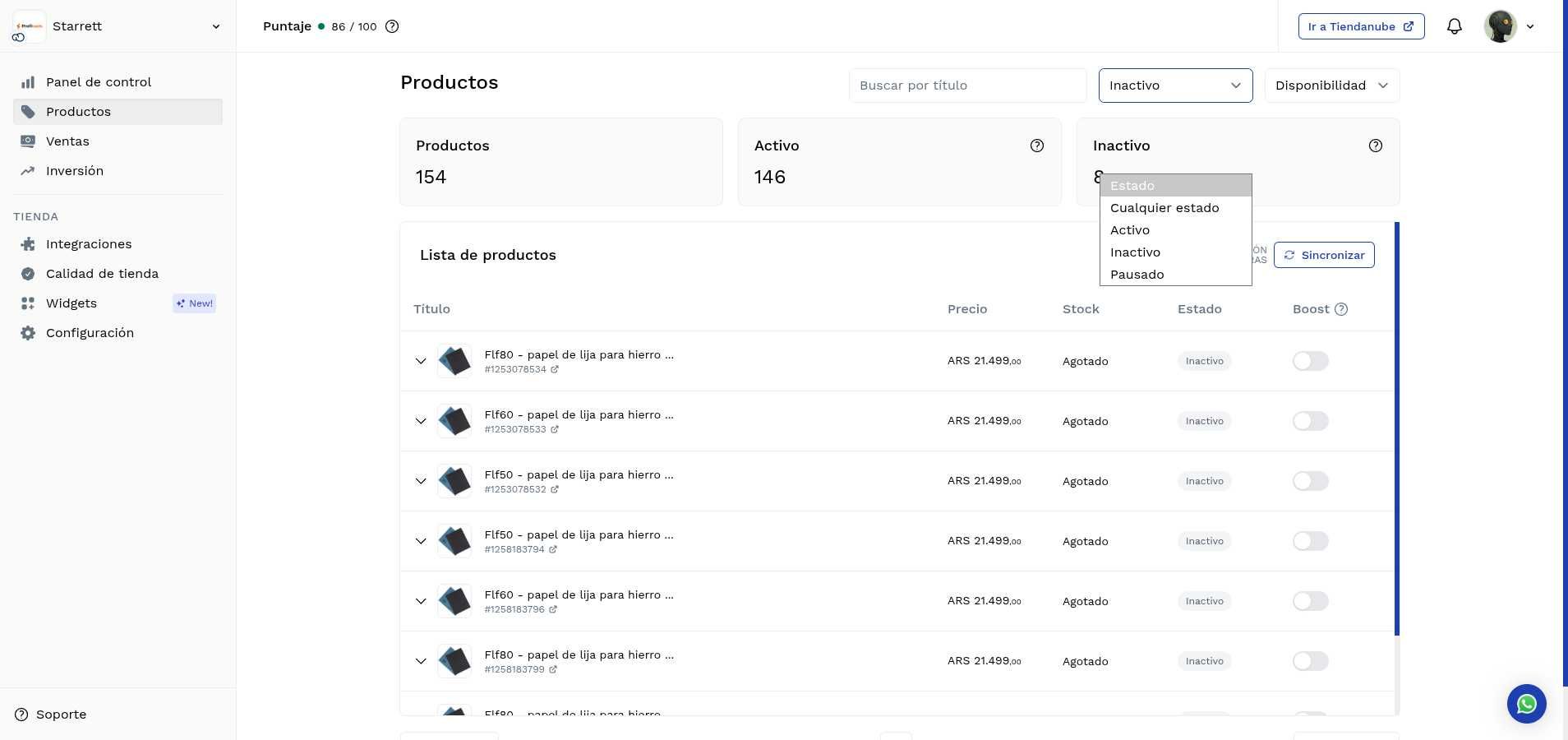Viewport: 1568px width, 740px height.
Task: Click the Activo card help icon
Action: point(1036,146)
